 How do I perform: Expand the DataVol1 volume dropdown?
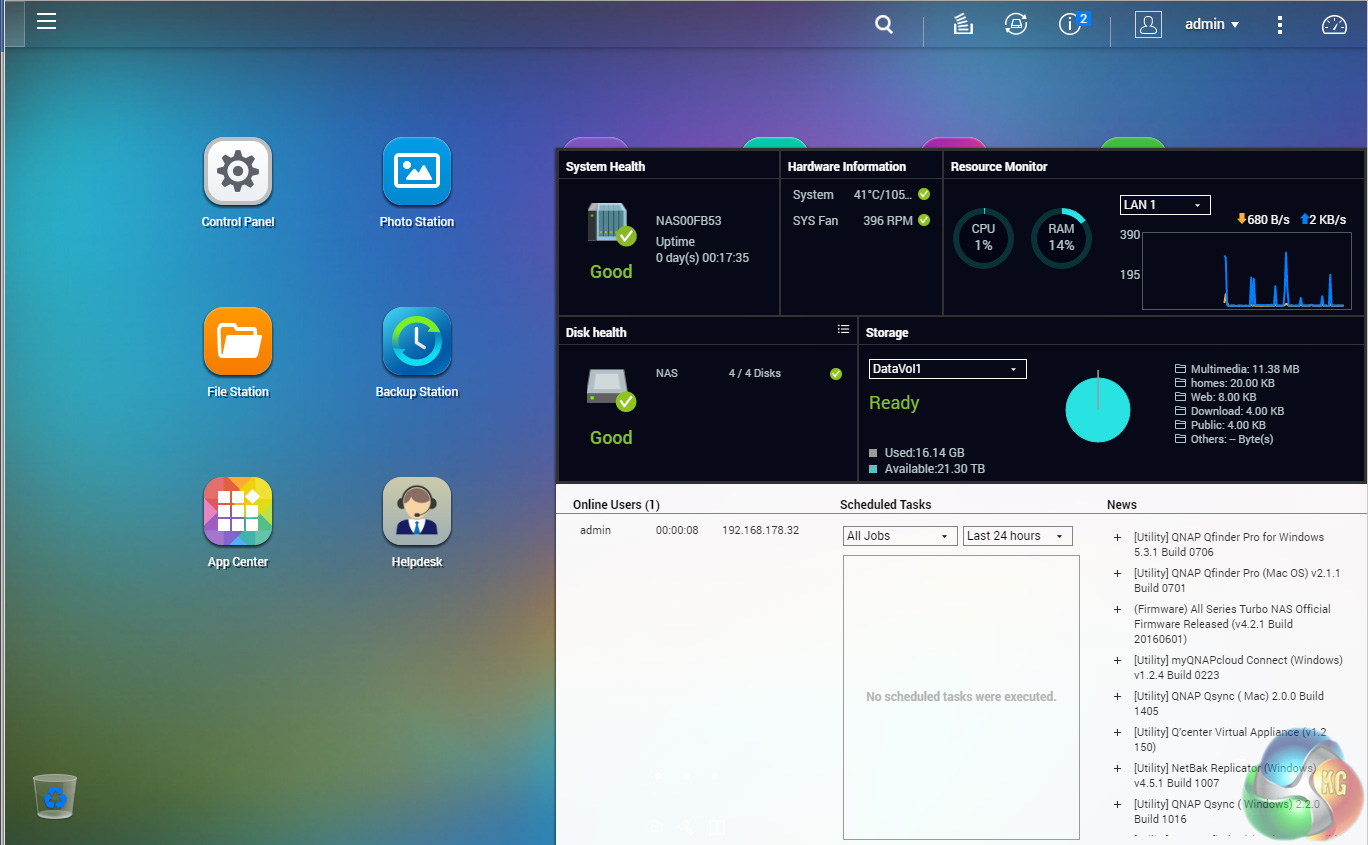click(947, 369)
